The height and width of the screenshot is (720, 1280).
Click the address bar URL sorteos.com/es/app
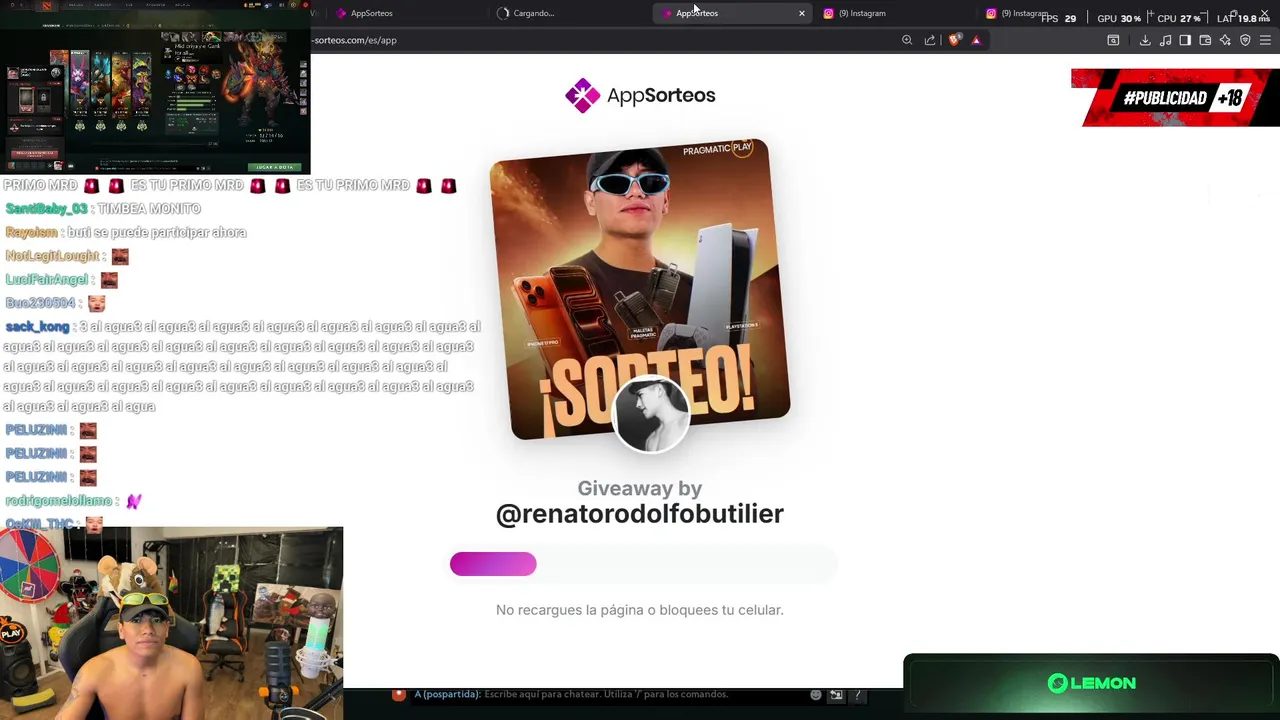point(355,40)
